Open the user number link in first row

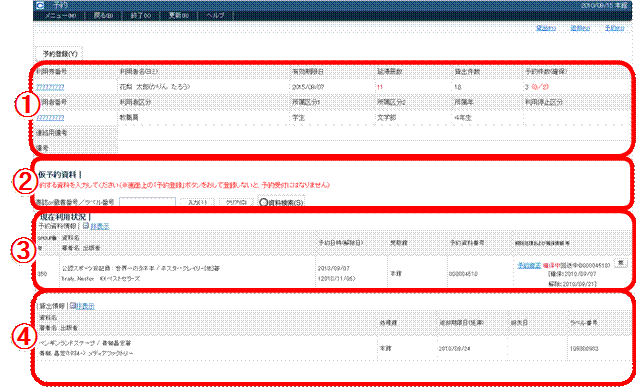click(50, 87)
